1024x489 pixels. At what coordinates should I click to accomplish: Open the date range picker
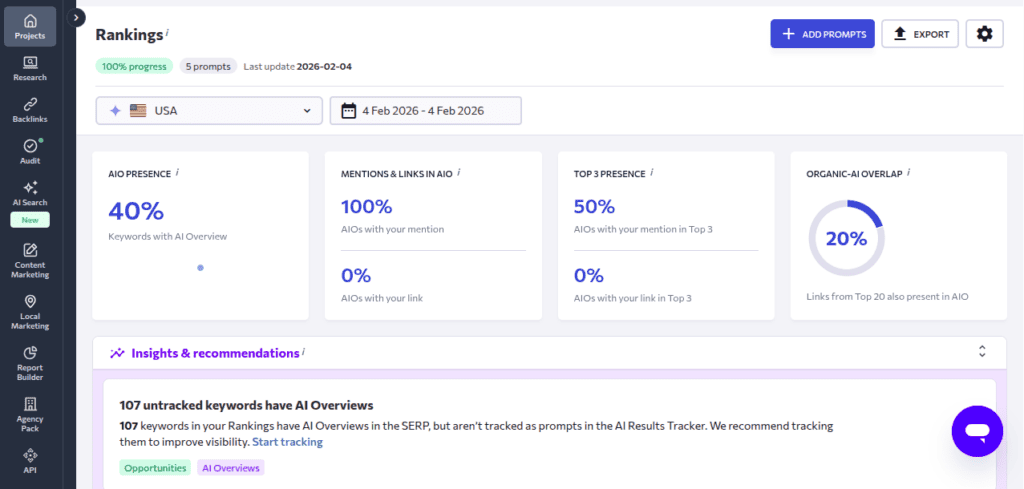[x=426, y=111]
